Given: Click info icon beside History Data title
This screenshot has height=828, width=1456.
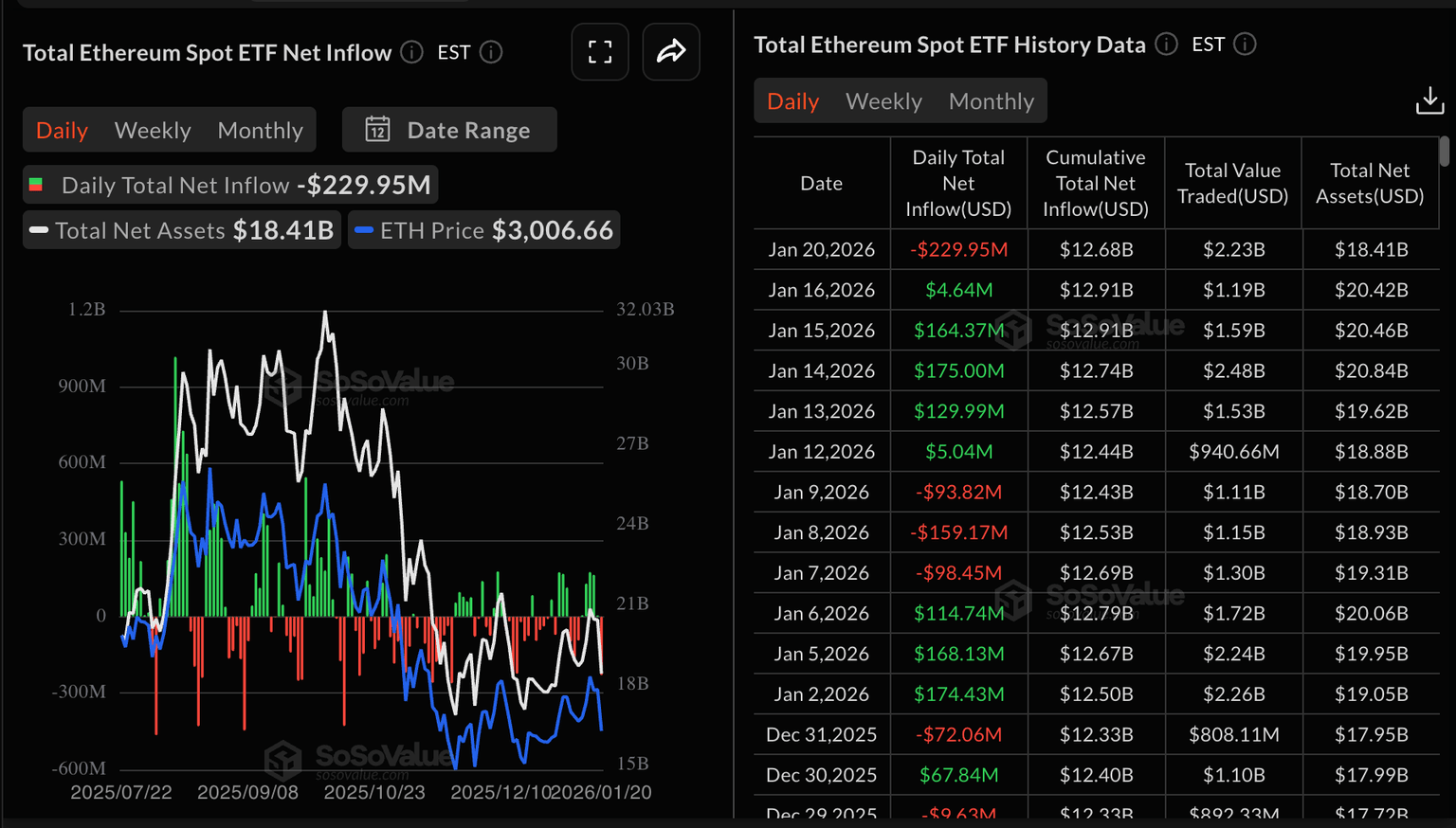Looking at the screenshot, I should 1167,45.
